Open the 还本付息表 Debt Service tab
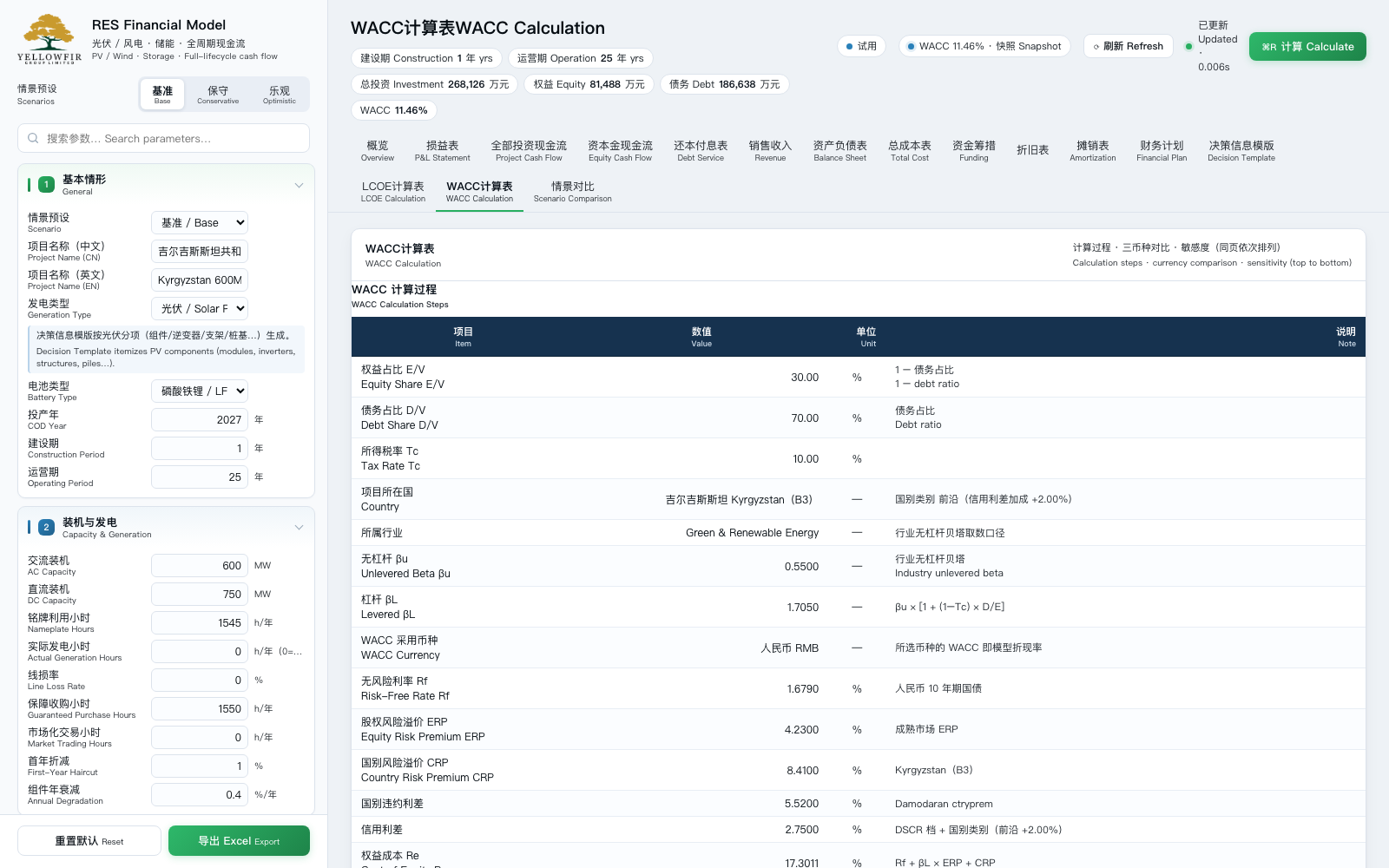 (x=701, y=151)
